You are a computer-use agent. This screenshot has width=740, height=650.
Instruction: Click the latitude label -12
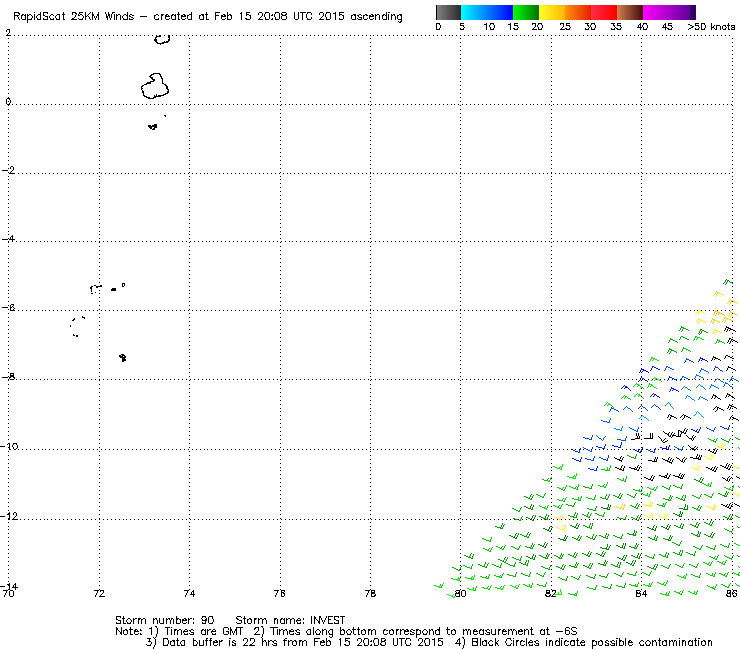(x=9, y=516)
